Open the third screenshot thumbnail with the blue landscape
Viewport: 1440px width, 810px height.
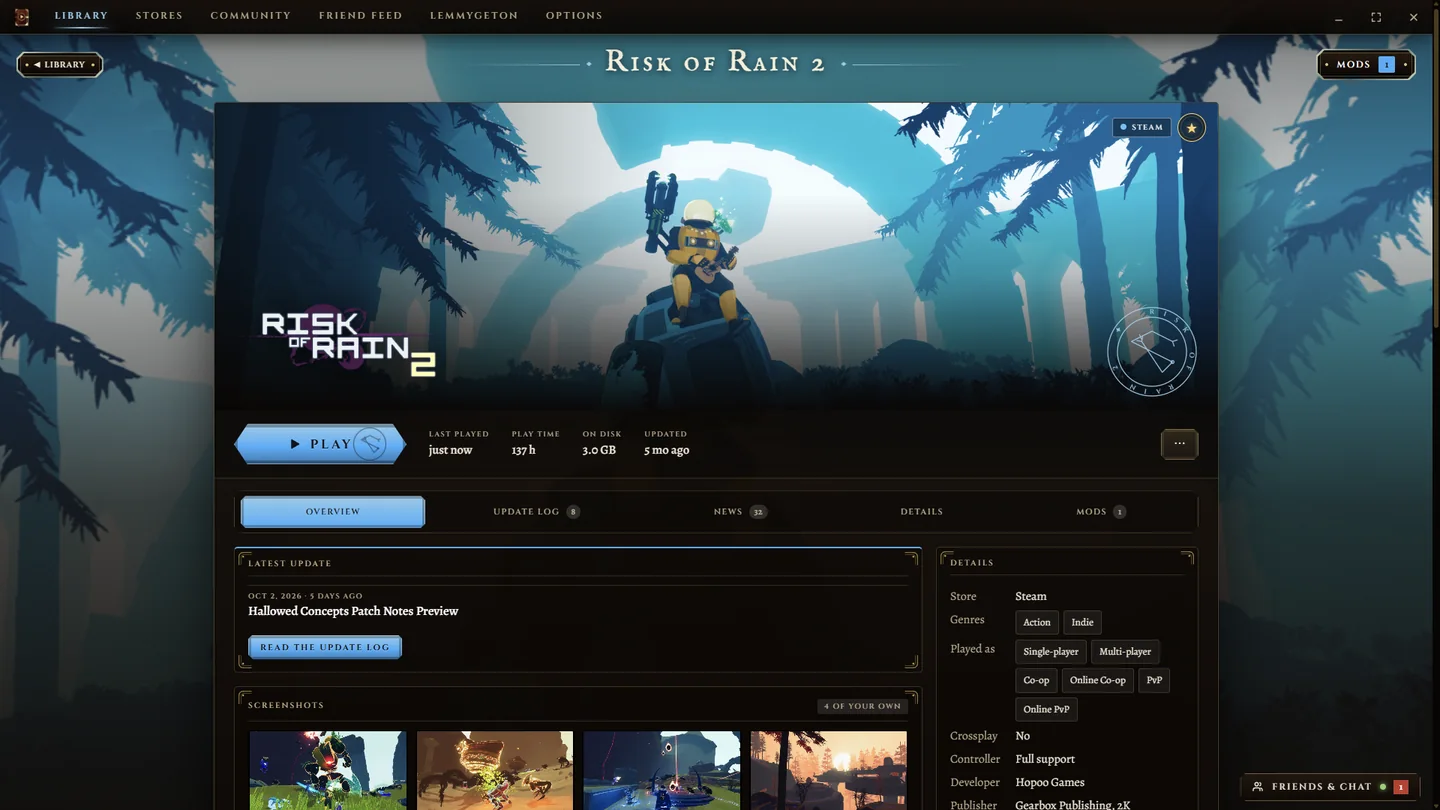[x=662, y=770]
